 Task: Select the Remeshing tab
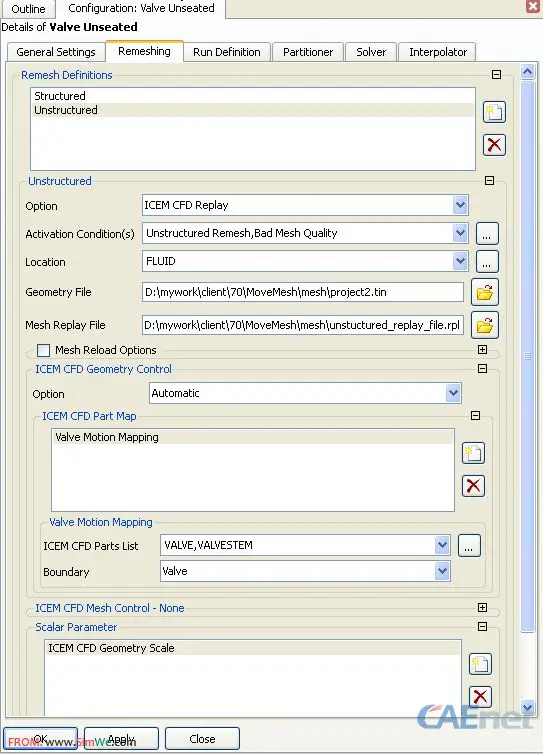click(144, 51)
